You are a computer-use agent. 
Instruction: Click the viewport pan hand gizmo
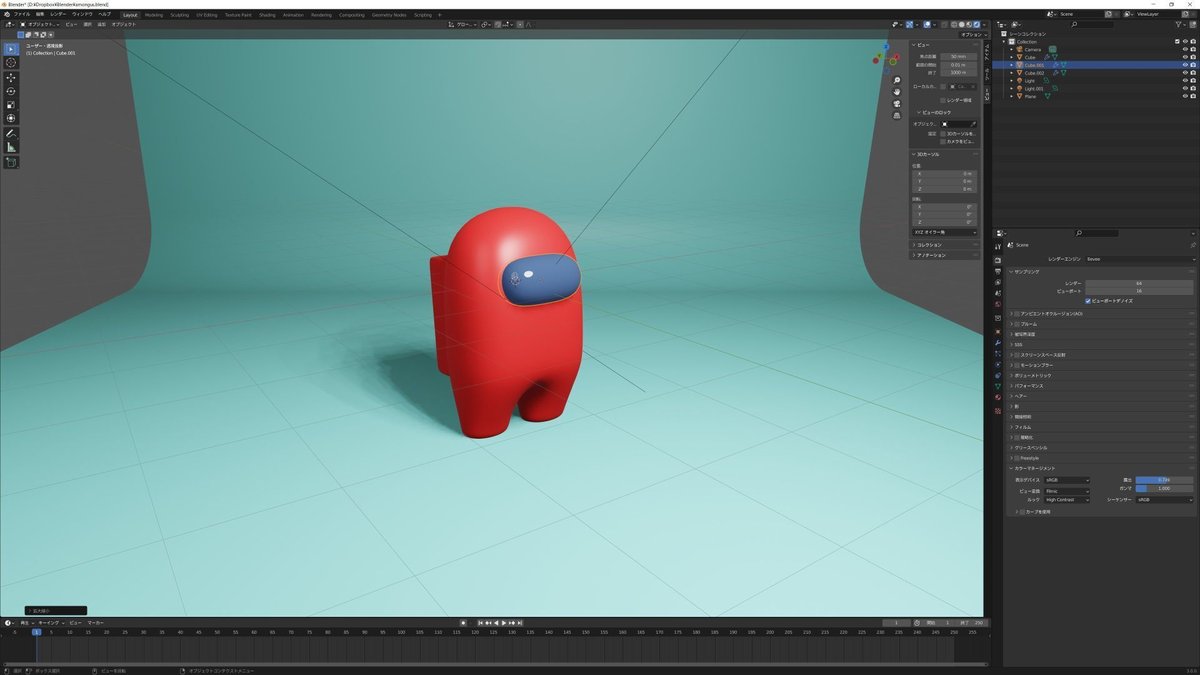click(x=897, y=92)
